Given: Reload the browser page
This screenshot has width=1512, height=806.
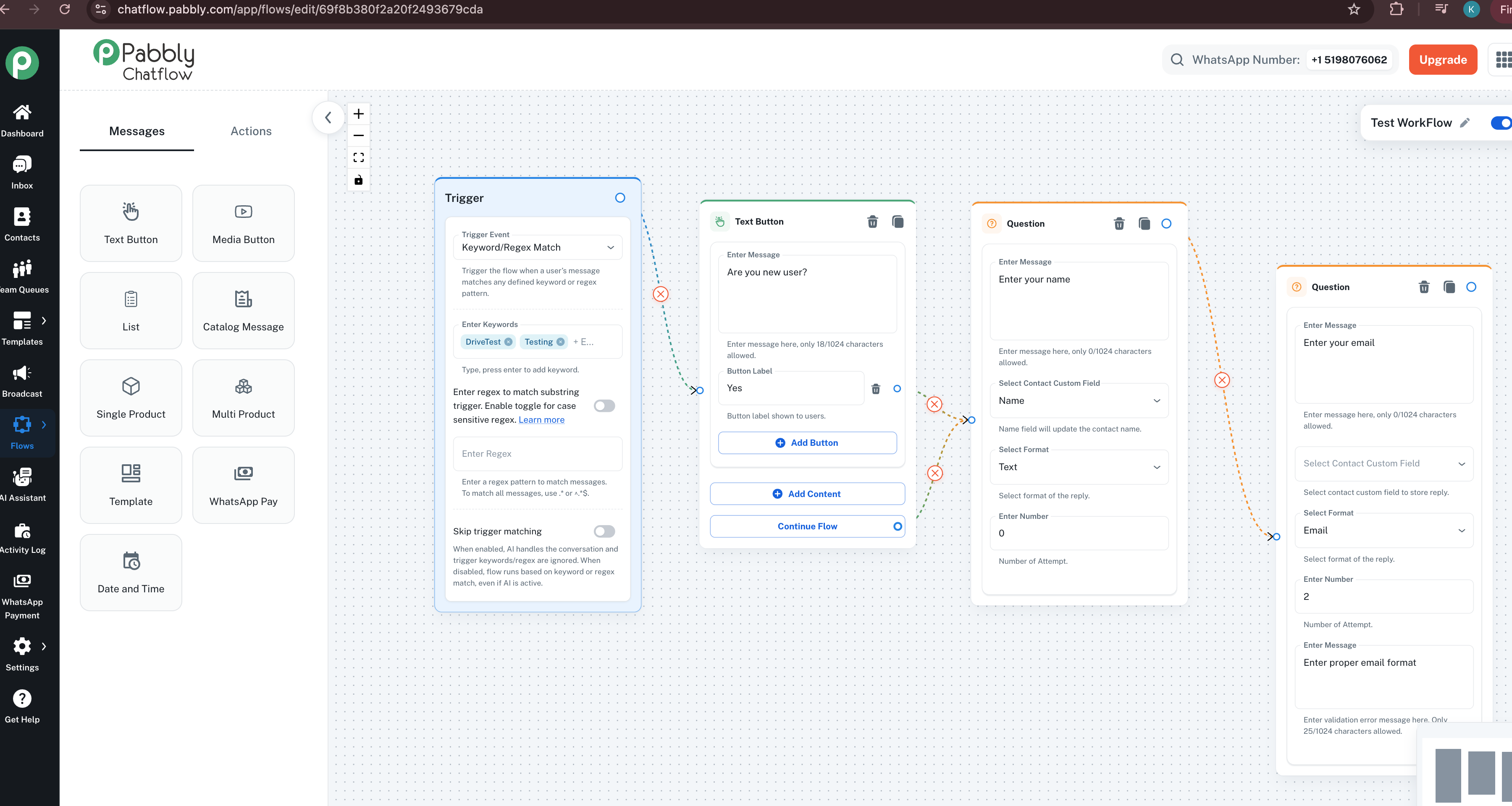Looking at the screenshot, I should 65,9.
